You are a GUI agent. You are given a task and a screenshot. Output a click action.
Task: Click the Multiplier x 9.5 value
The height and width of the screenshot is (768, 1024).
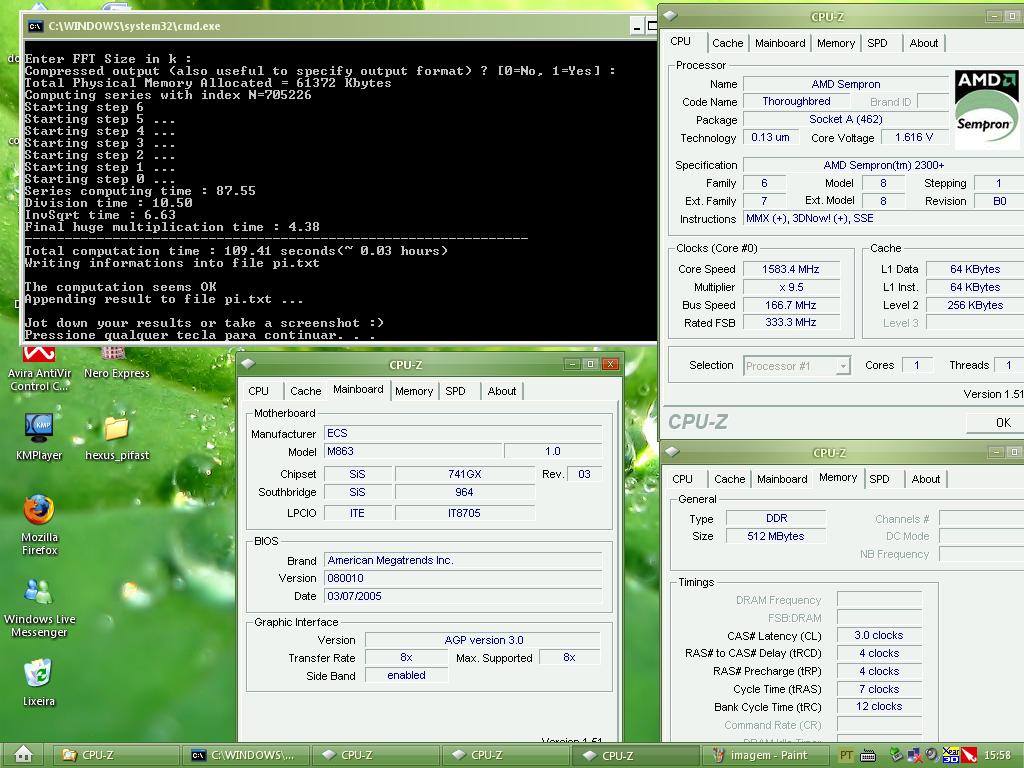[791, 287]
